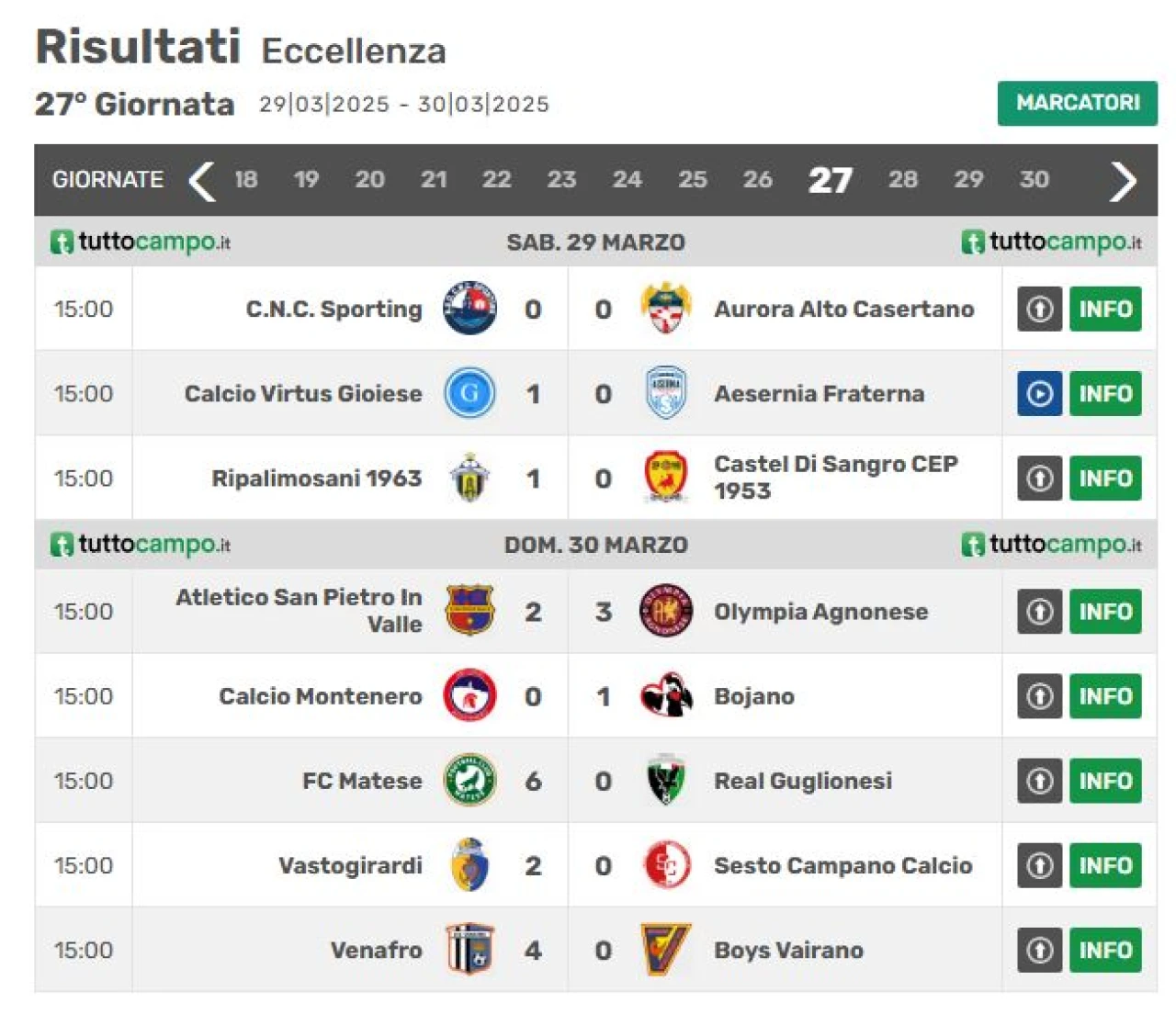Open INFO for C.N.C. Sporting match

pyautogui.click(x=1104, y=309)
